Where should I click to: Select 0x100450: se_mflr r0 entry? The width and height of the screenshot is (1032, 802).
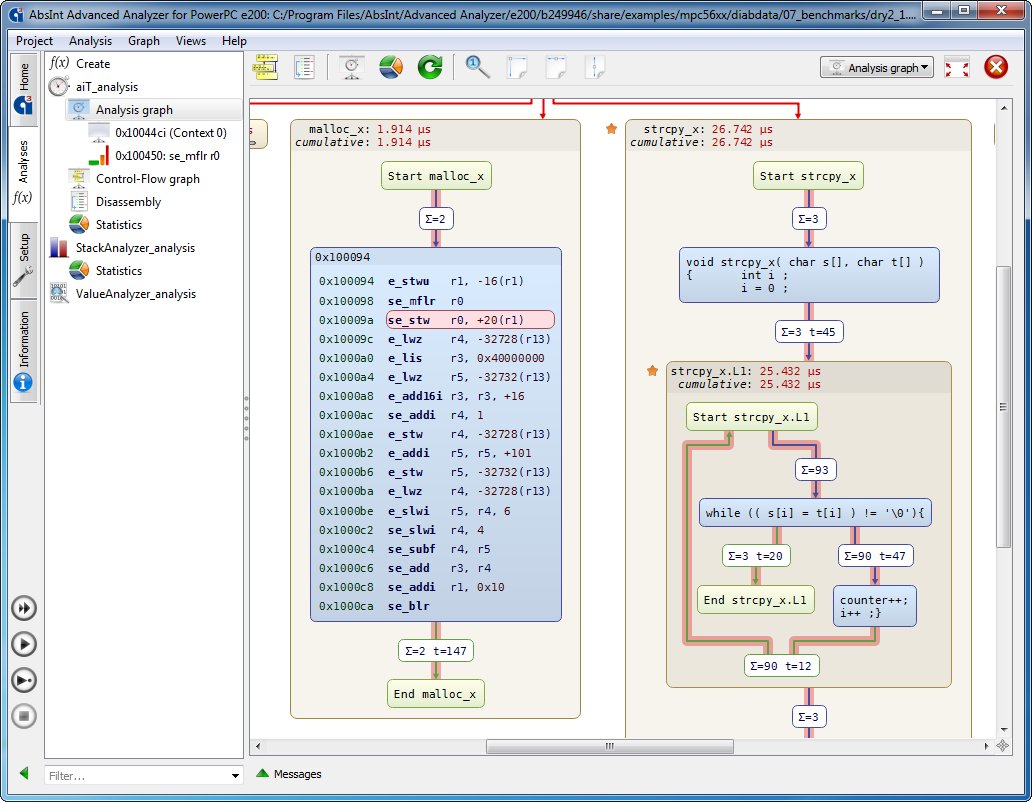tap(167, 156)
